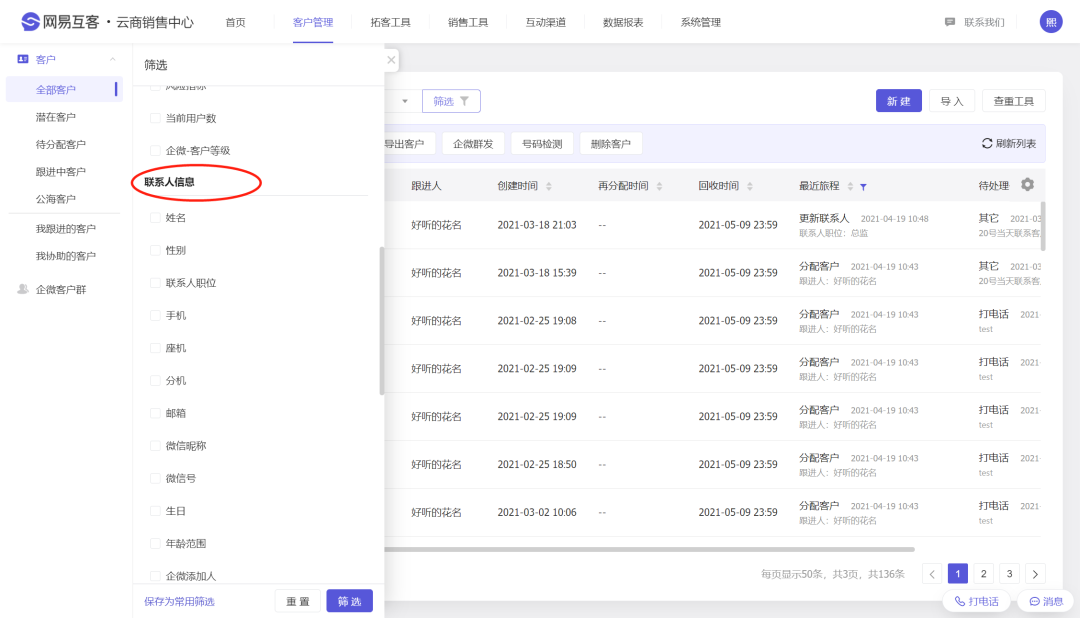Open the dropdown left of 筛选 button
Image resolution: width=1080 pixels, height=618 pixels.
[405, 101]
